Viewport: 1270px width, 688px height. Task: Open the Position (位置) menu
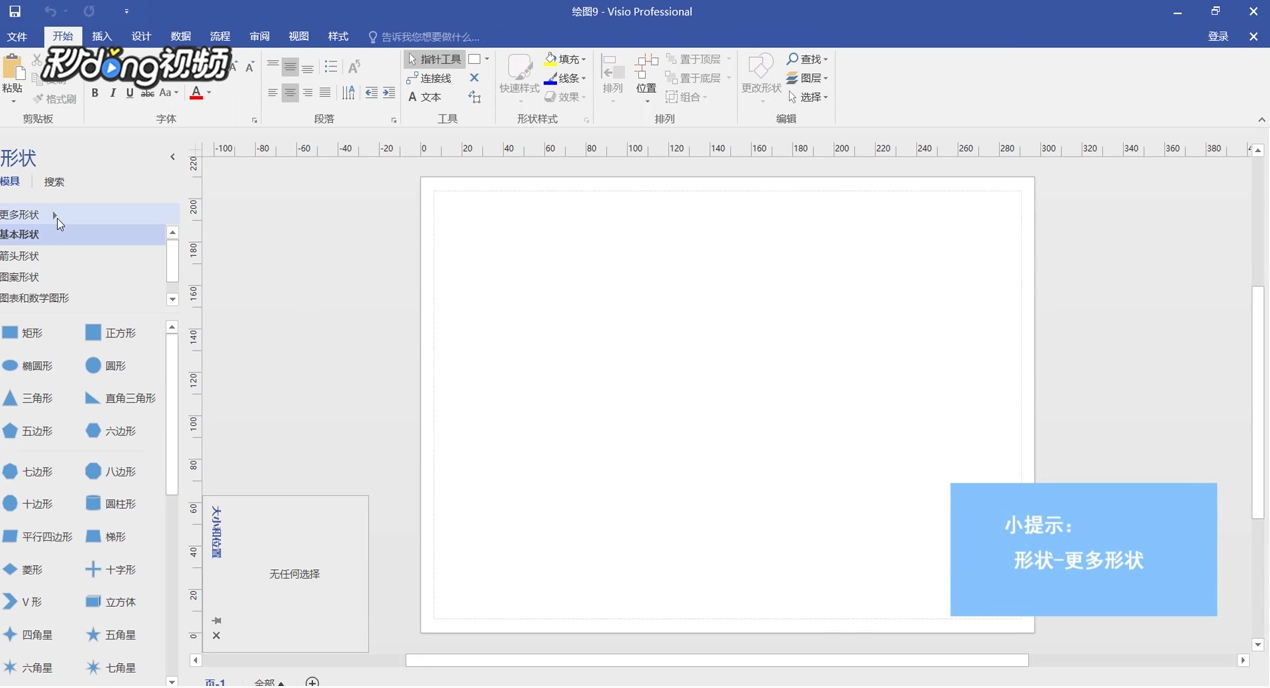point(646,78)
